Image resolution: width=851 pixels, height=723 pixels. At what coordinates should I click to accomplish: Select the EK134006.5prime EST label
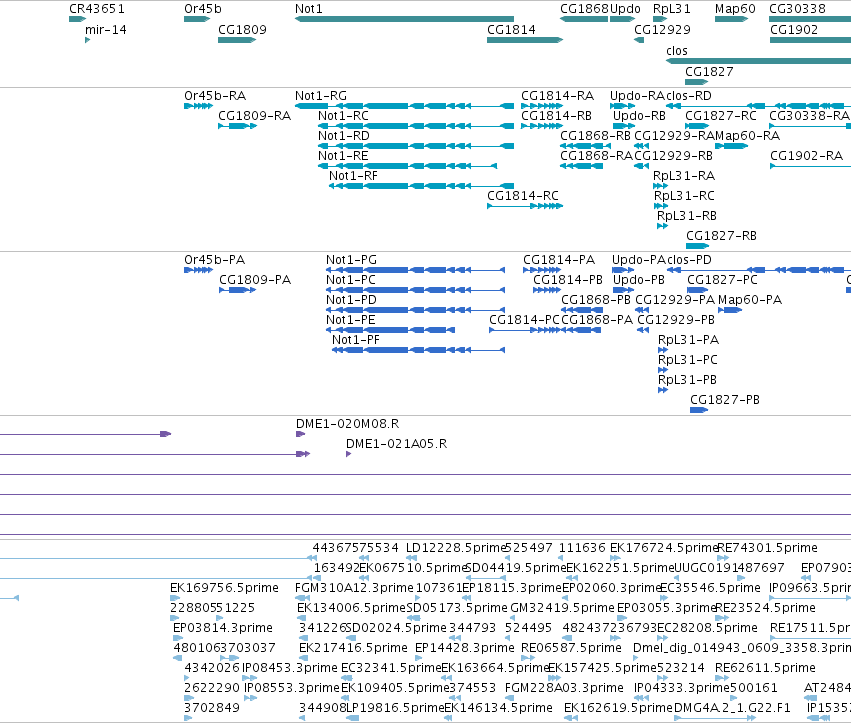pyautogui.click(x=351, y=608)
